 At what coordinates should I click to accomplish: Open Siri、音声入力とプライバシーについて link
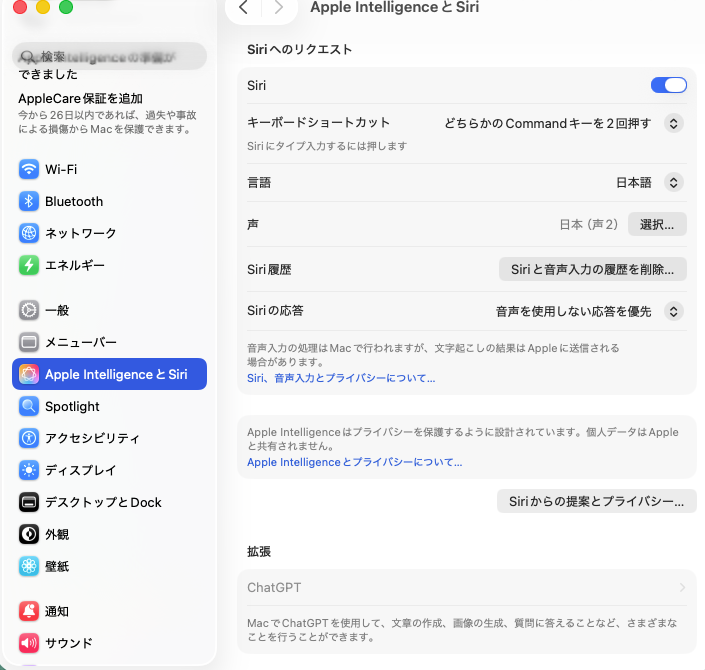pyautogui.click(x=341, y=378)
